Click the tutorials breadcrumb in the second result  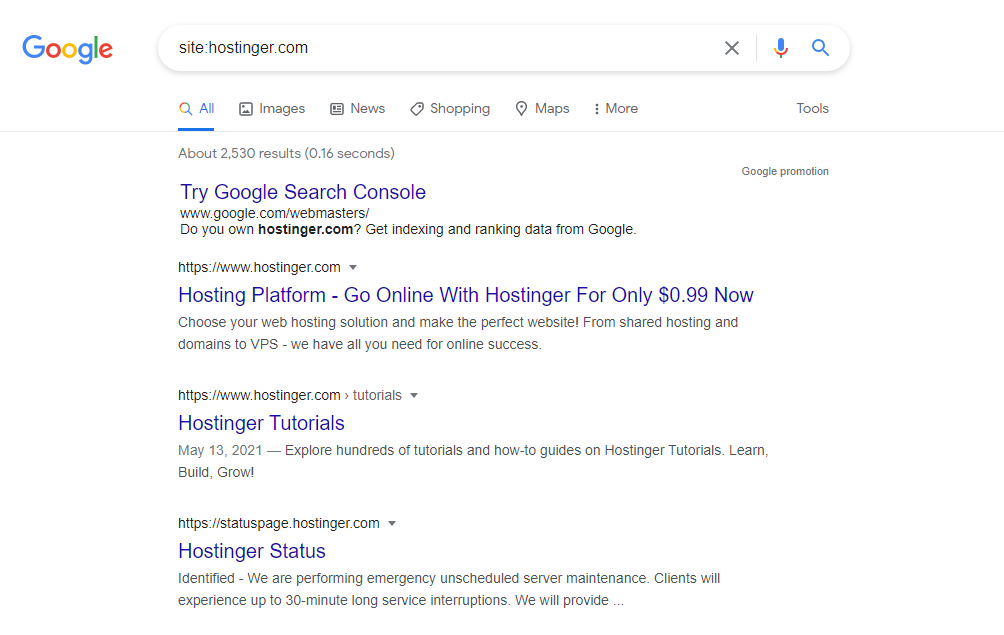[x=379, y=395]
